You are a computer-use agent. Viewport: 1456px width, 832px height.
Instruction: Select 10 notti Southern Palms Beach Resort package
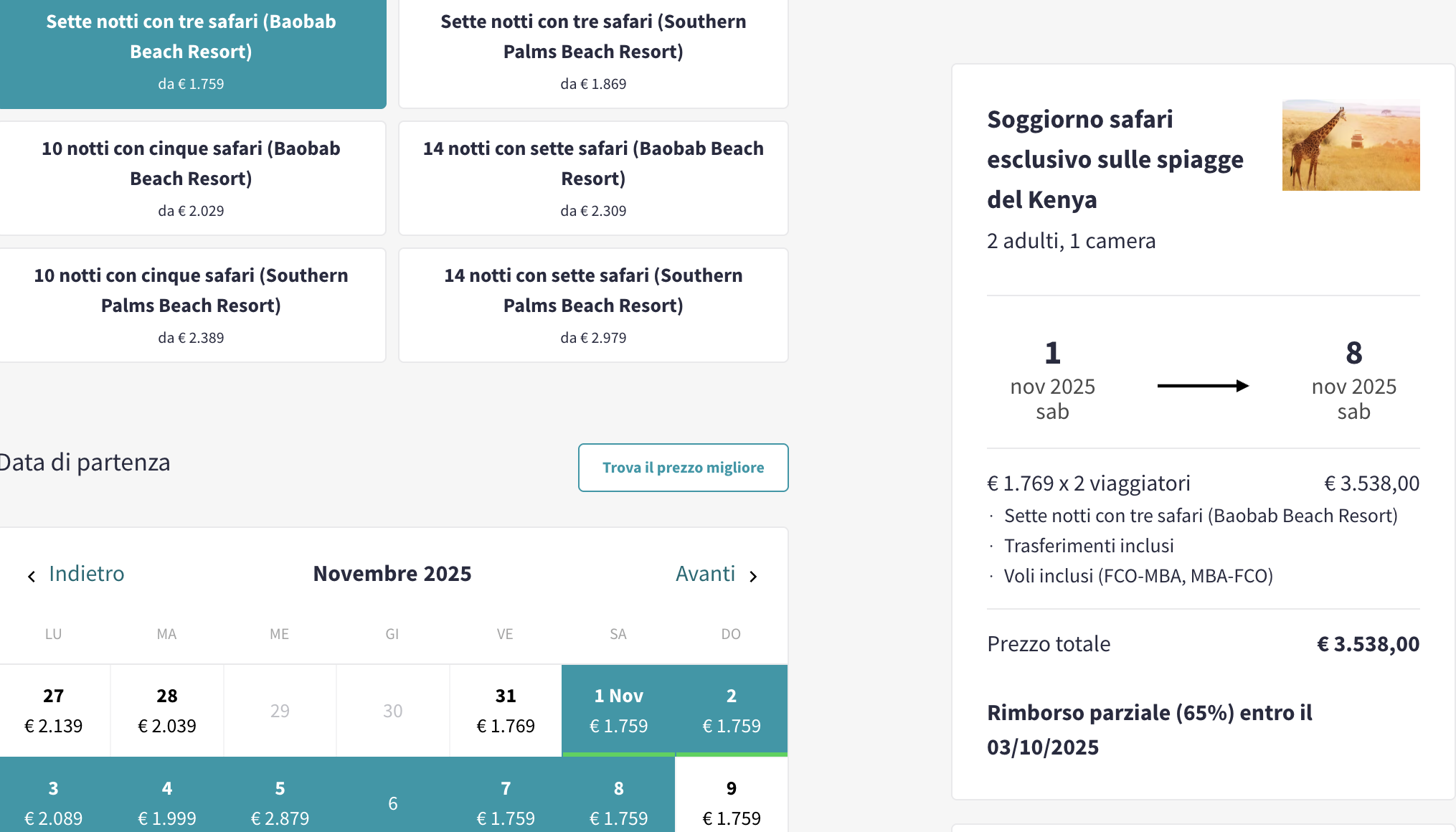click(192, 305)
